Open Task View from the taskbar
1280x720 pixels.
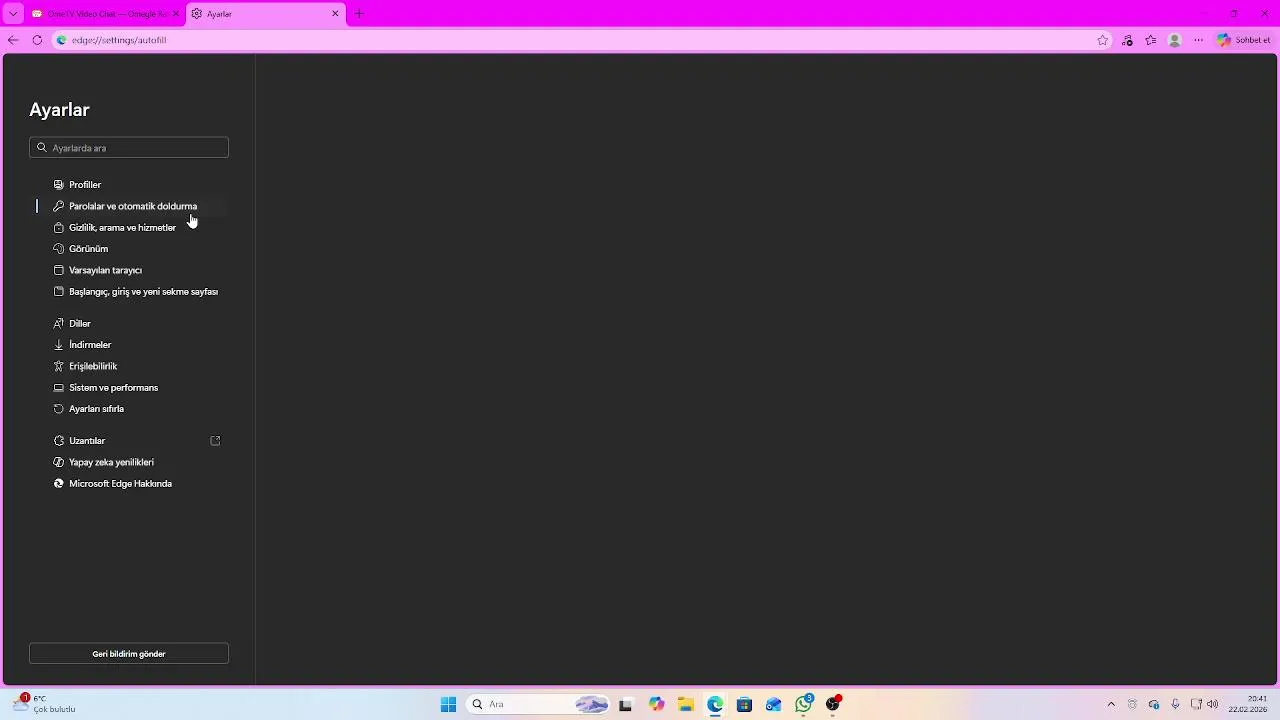[x=626, y=705]
